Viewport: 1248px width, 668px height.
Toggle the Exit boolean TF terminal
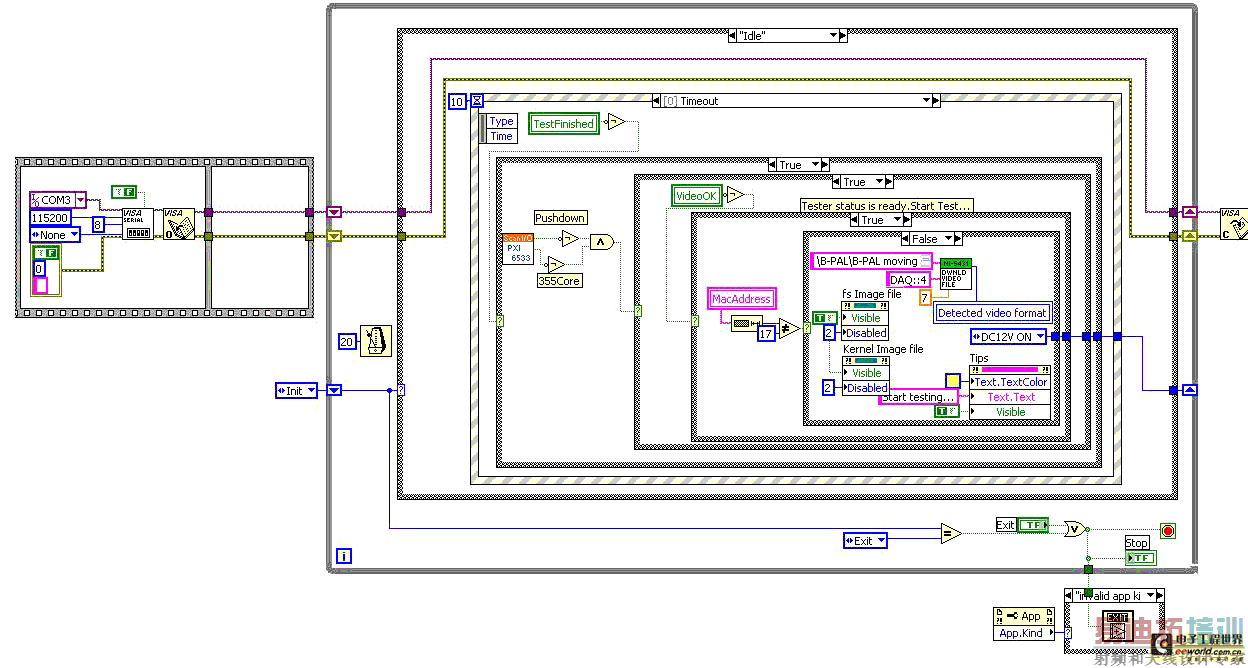(x=1034, y=525)
